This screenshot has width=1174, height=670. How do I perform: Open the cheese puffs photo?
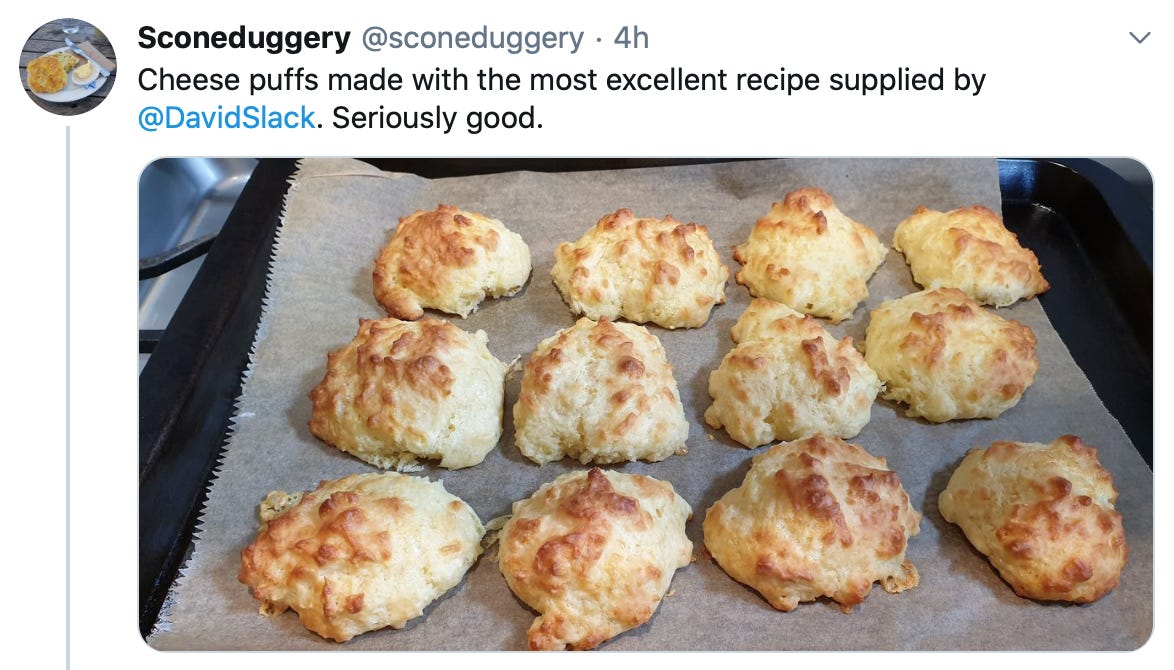(645, 404)
